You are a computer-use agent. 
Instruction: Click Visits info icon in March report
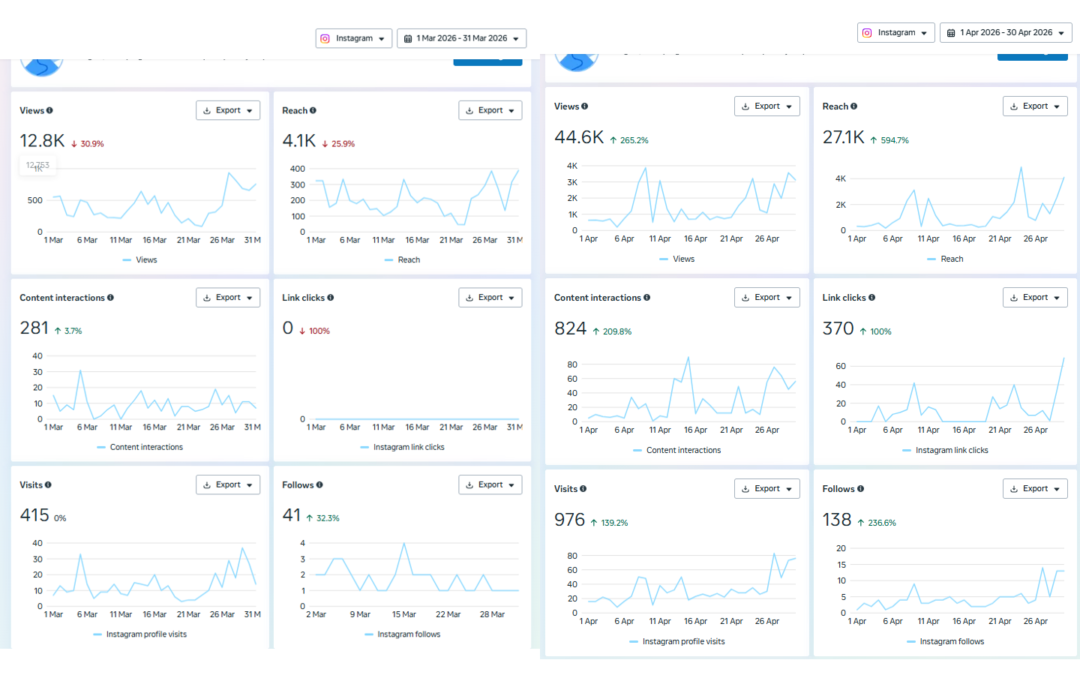click(48, 485)
